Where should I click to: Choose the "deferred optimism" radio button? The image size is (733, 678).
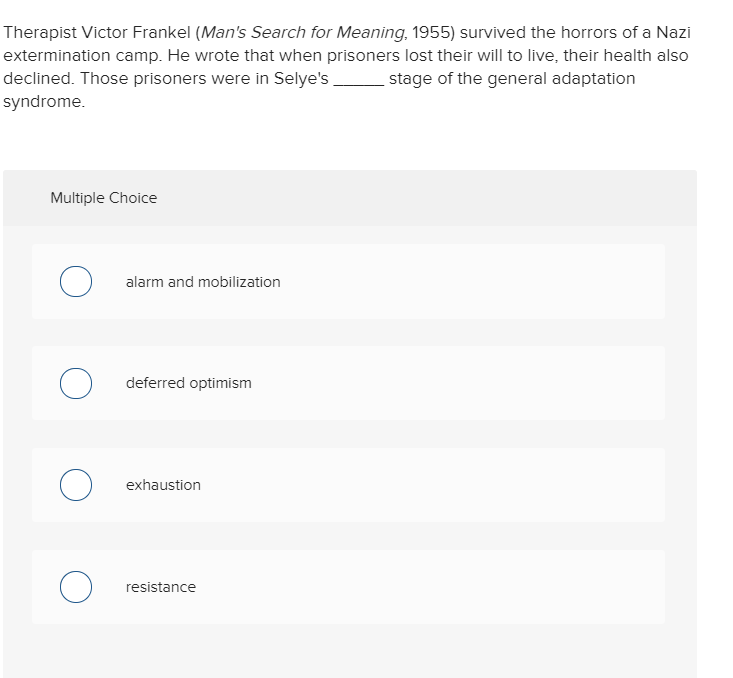(76, 383)
